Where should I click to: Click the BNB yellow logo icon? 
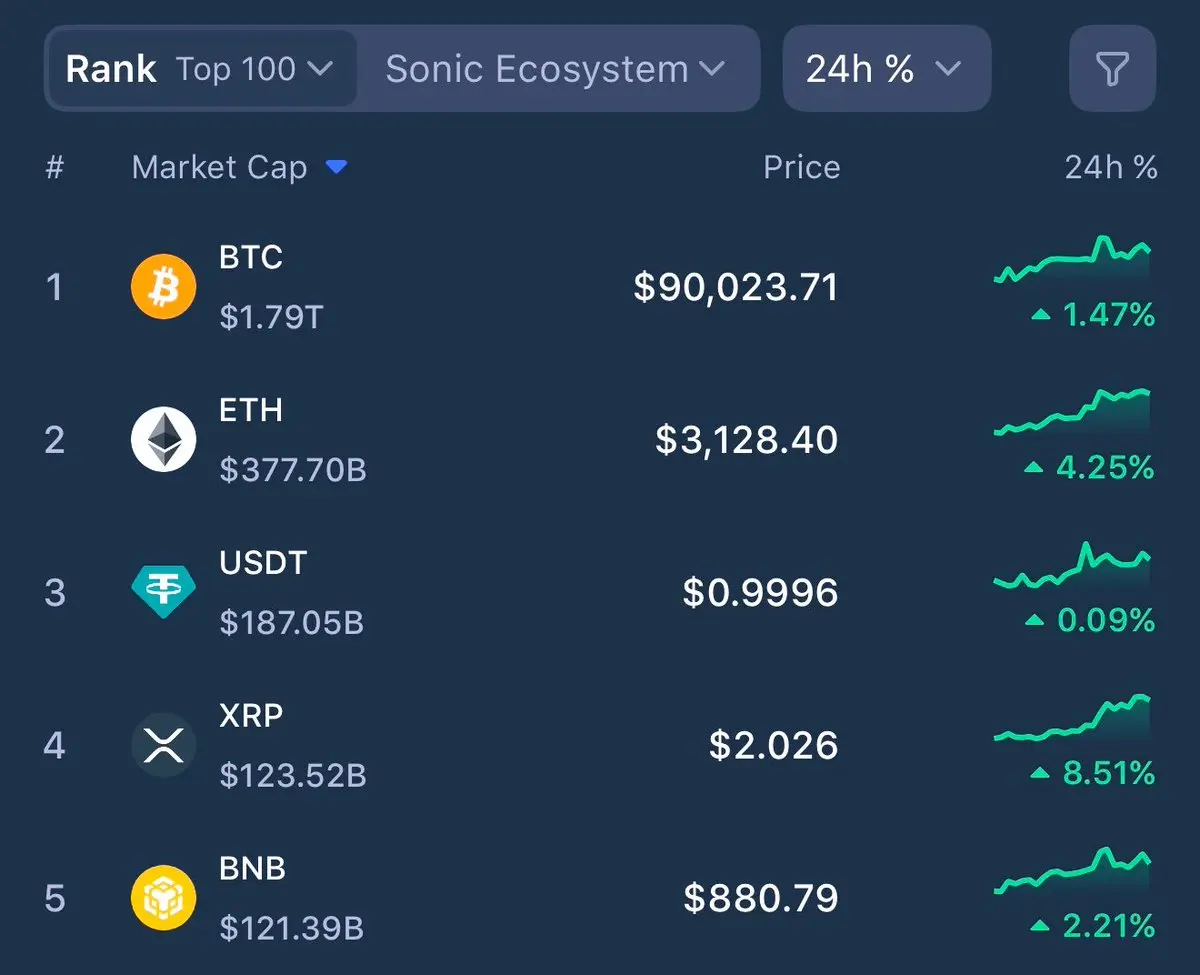[163, 898]
